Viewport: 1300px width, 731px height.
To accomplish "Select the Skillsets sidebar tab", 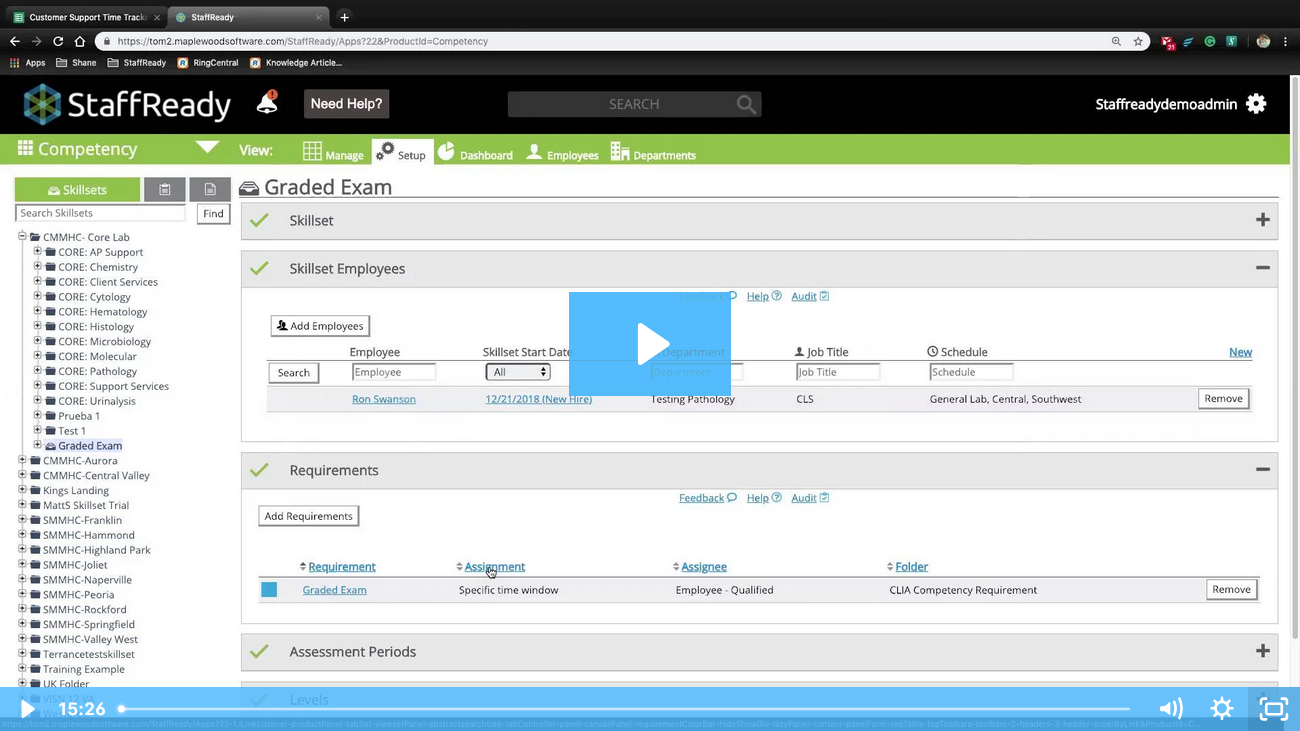I will point(77,190).
